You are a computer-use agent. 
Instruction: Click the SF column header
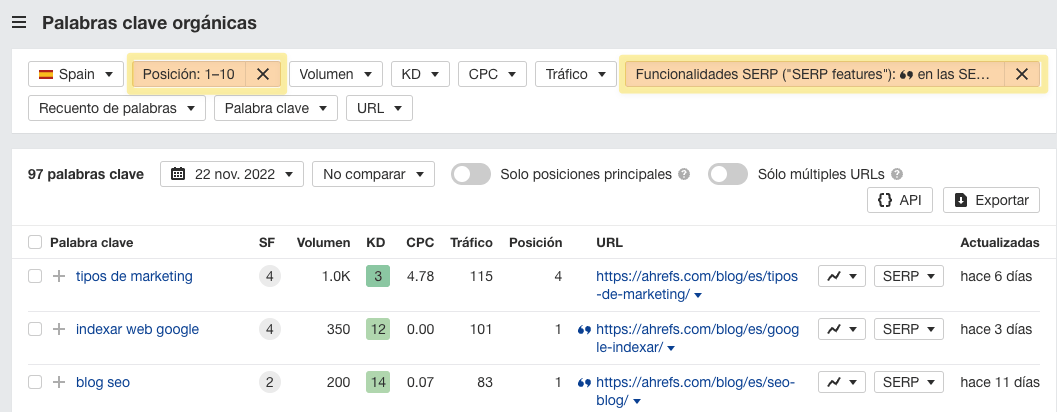tap(267, 242)
